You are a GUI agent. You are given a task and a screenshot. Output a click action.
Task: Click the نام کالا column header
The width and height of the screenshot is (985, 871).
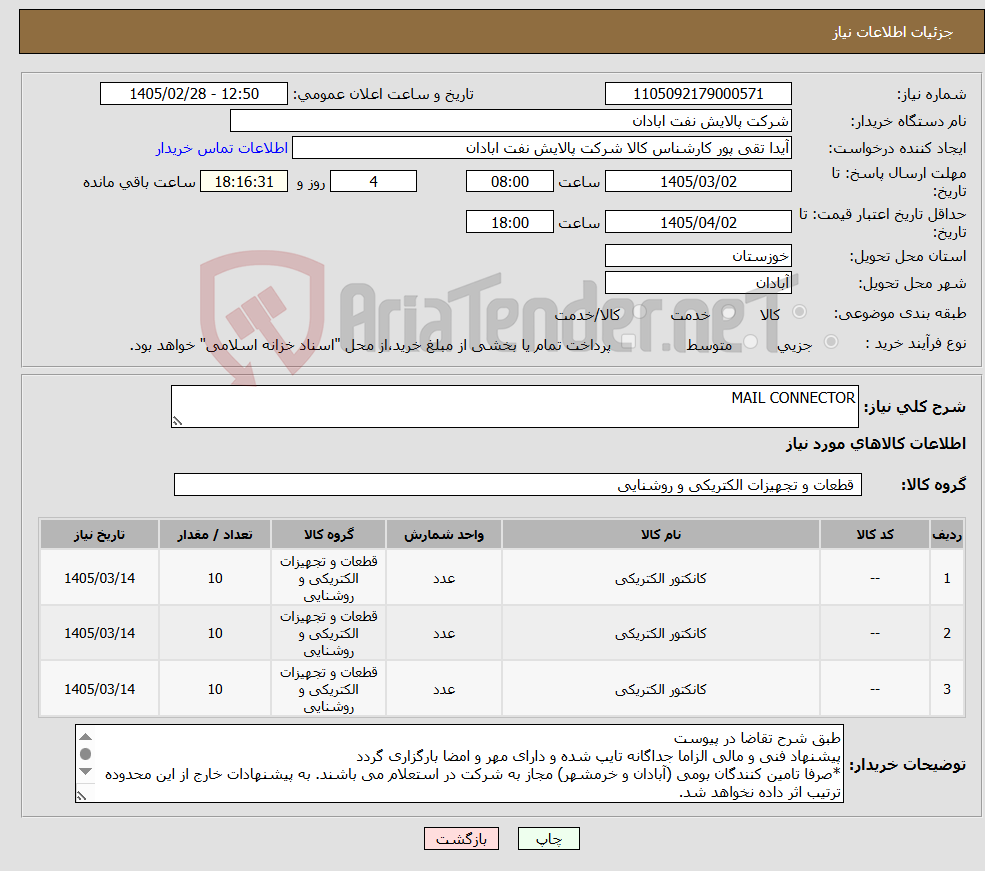pos(660,534)
